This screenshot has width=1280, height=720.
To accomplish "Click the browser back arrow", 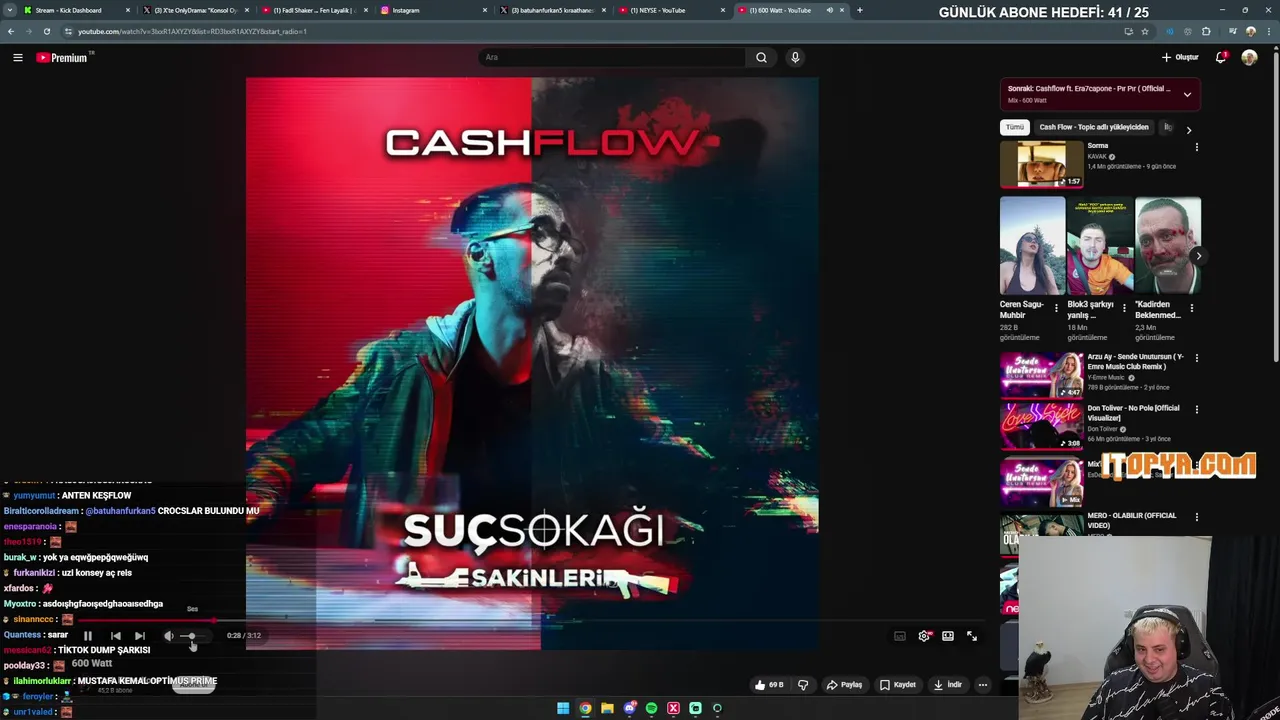I will pos(11,31).
